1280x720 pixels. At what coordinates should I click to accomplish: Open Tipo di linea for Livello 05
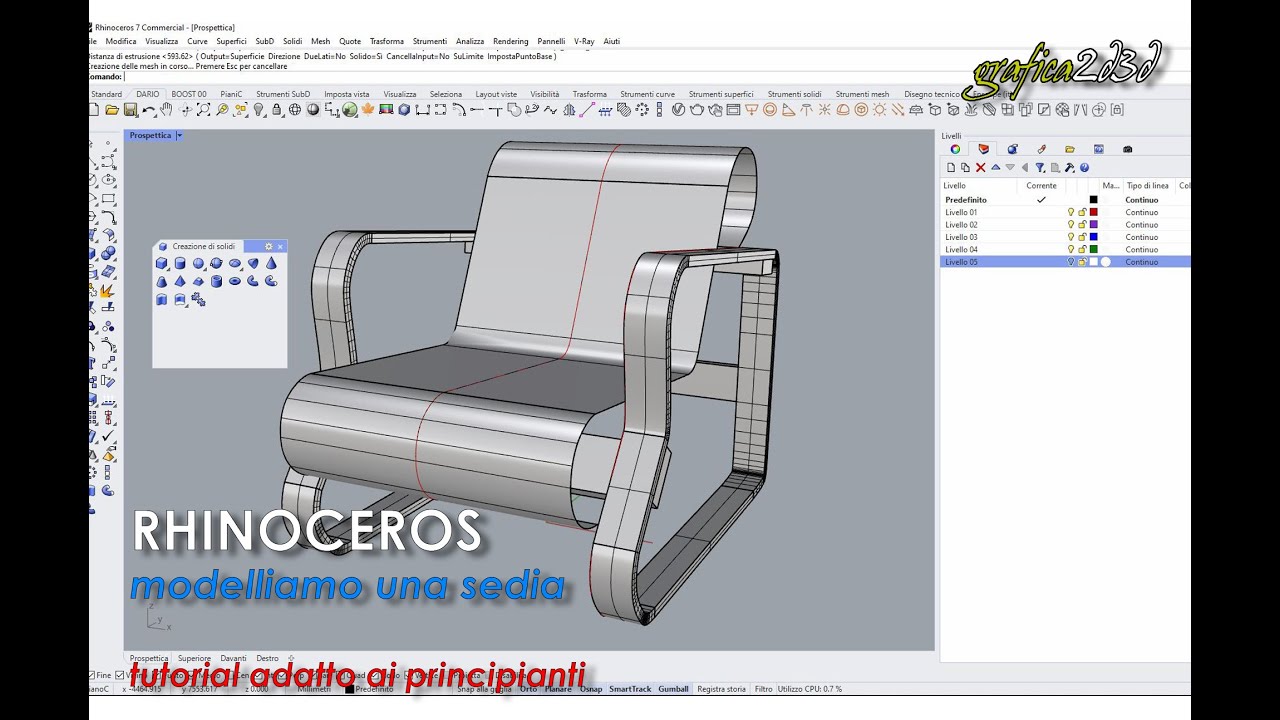coord(1141,261)
